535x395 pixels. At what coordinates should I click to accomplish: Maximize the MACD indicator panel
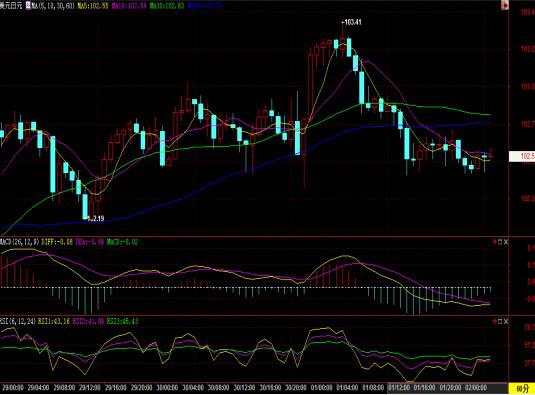tap(500, 242)
